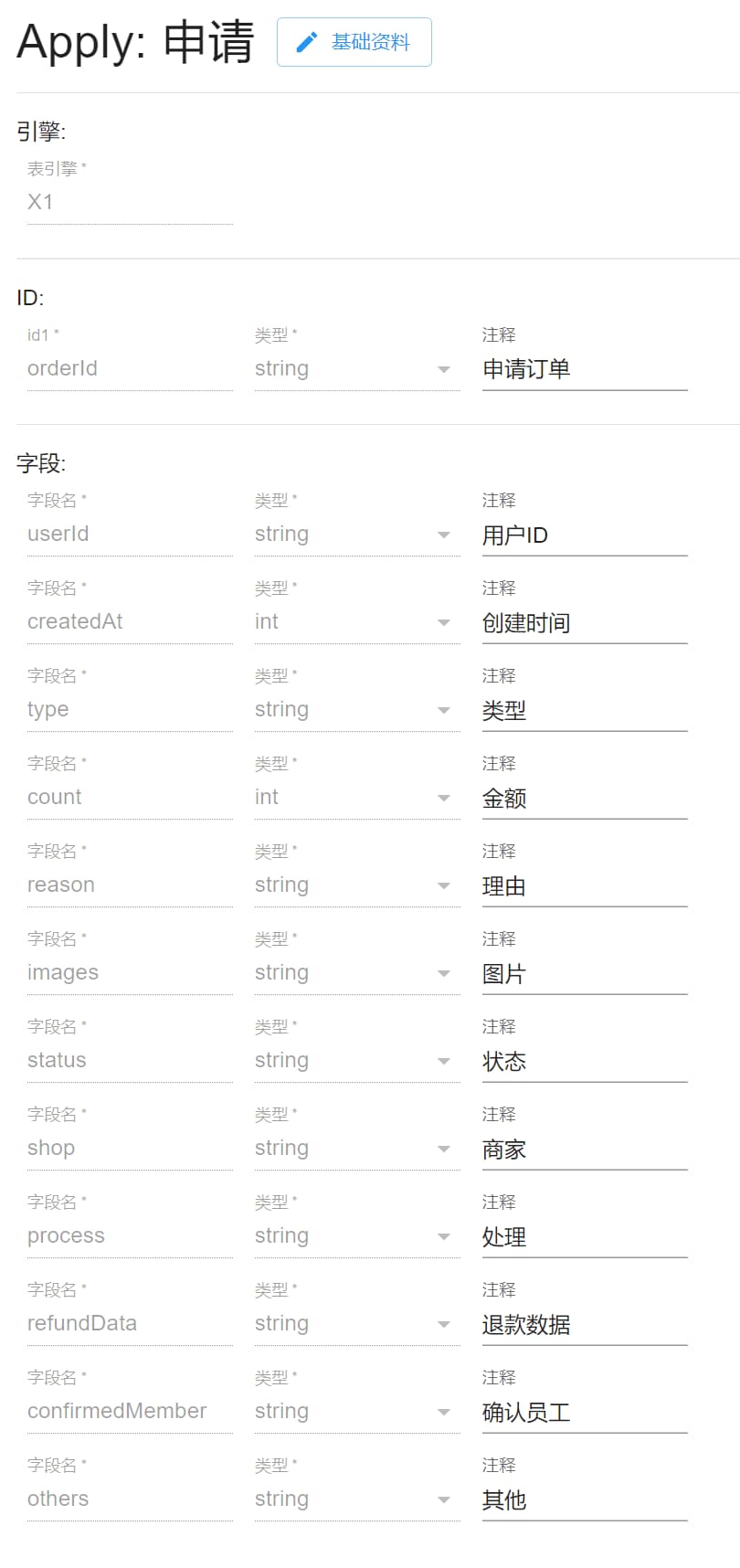Click the images field name input
The height and width of the screenshot is (1568, 740).
130,973
